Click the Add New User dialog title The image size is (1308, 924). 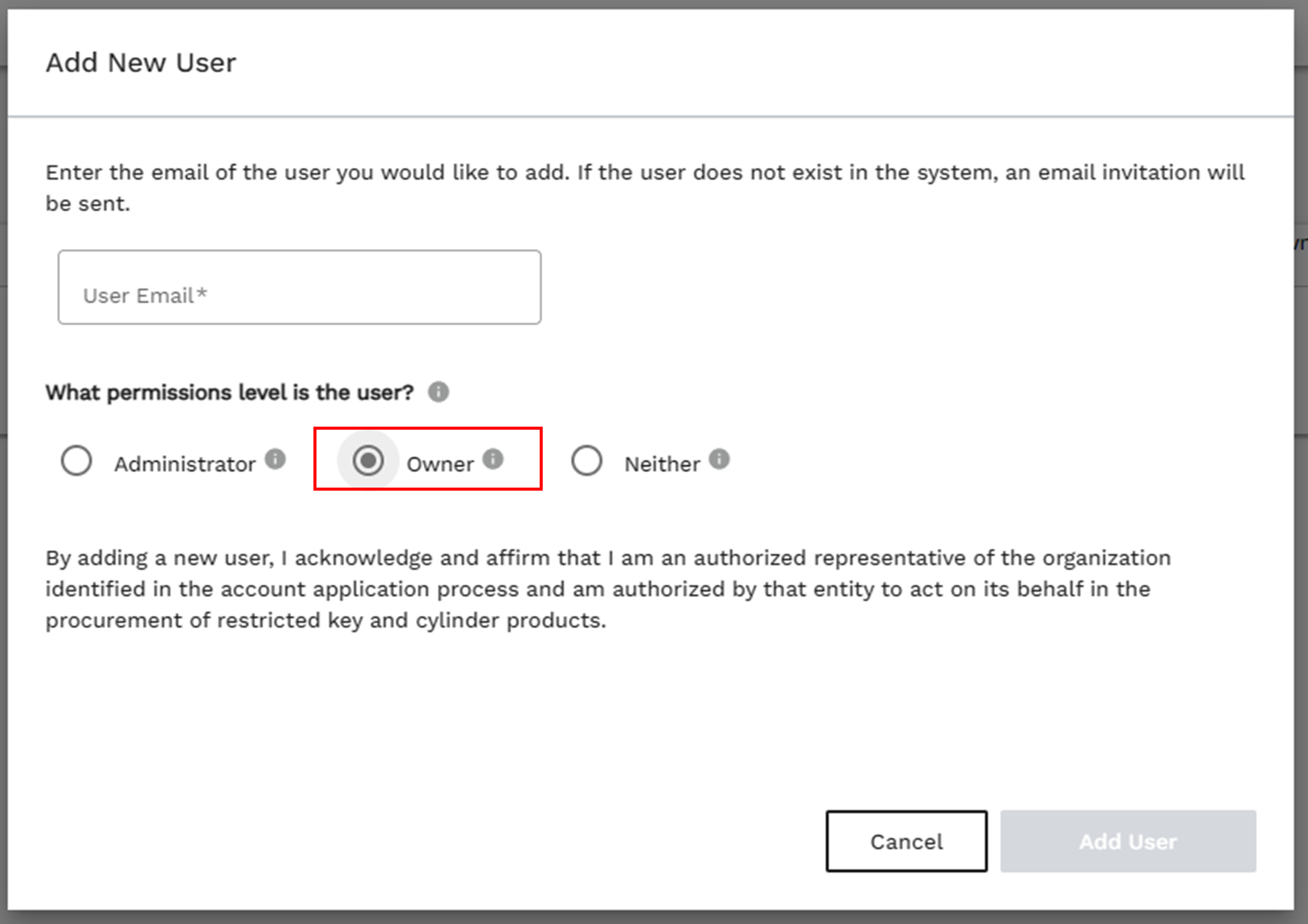click(141, 63)
